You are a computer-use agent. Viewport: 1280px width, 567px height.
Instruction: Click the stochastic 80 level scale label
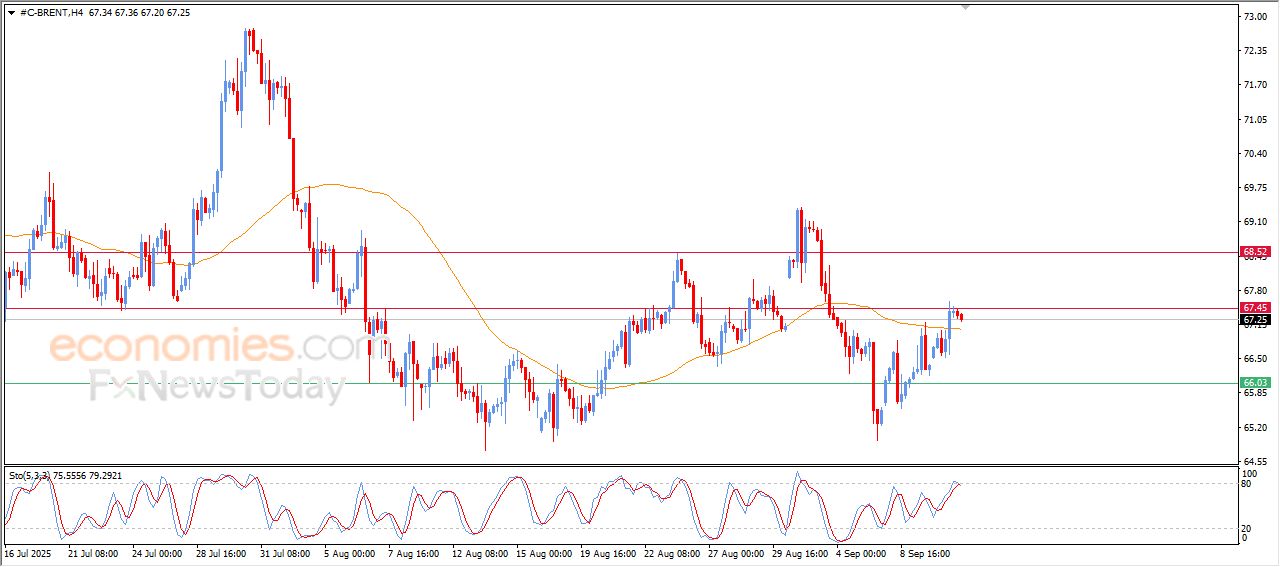tap(1245, 484)
